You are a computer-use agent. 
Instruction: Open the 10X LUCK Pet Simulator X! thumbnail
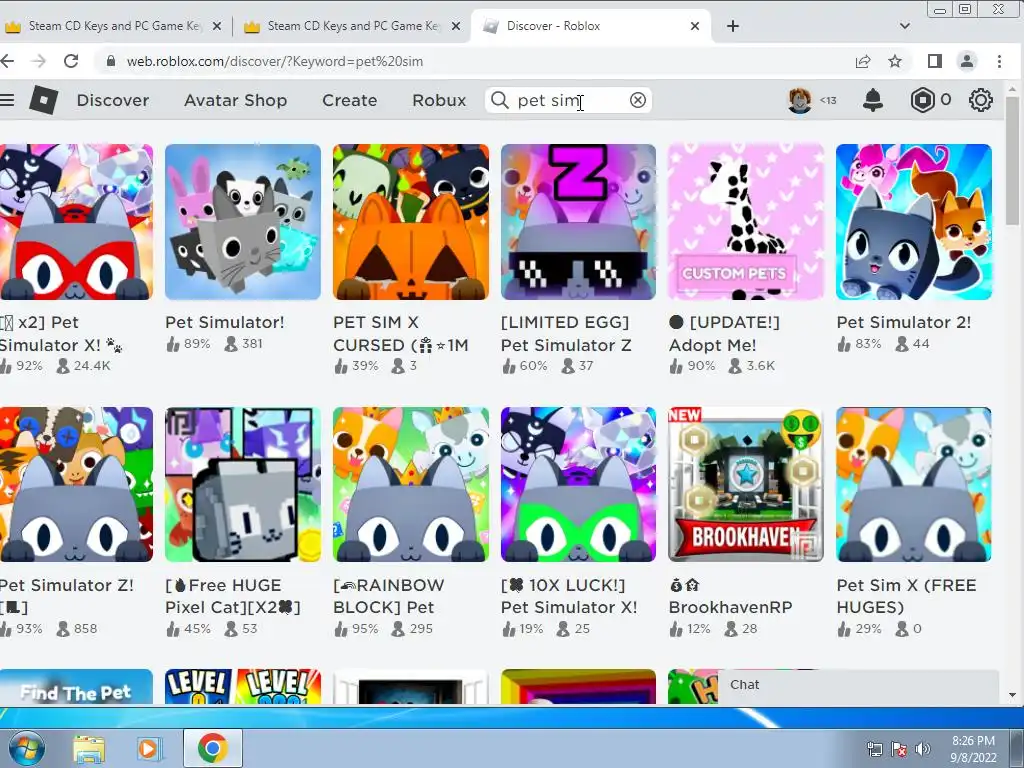(579, 485)
